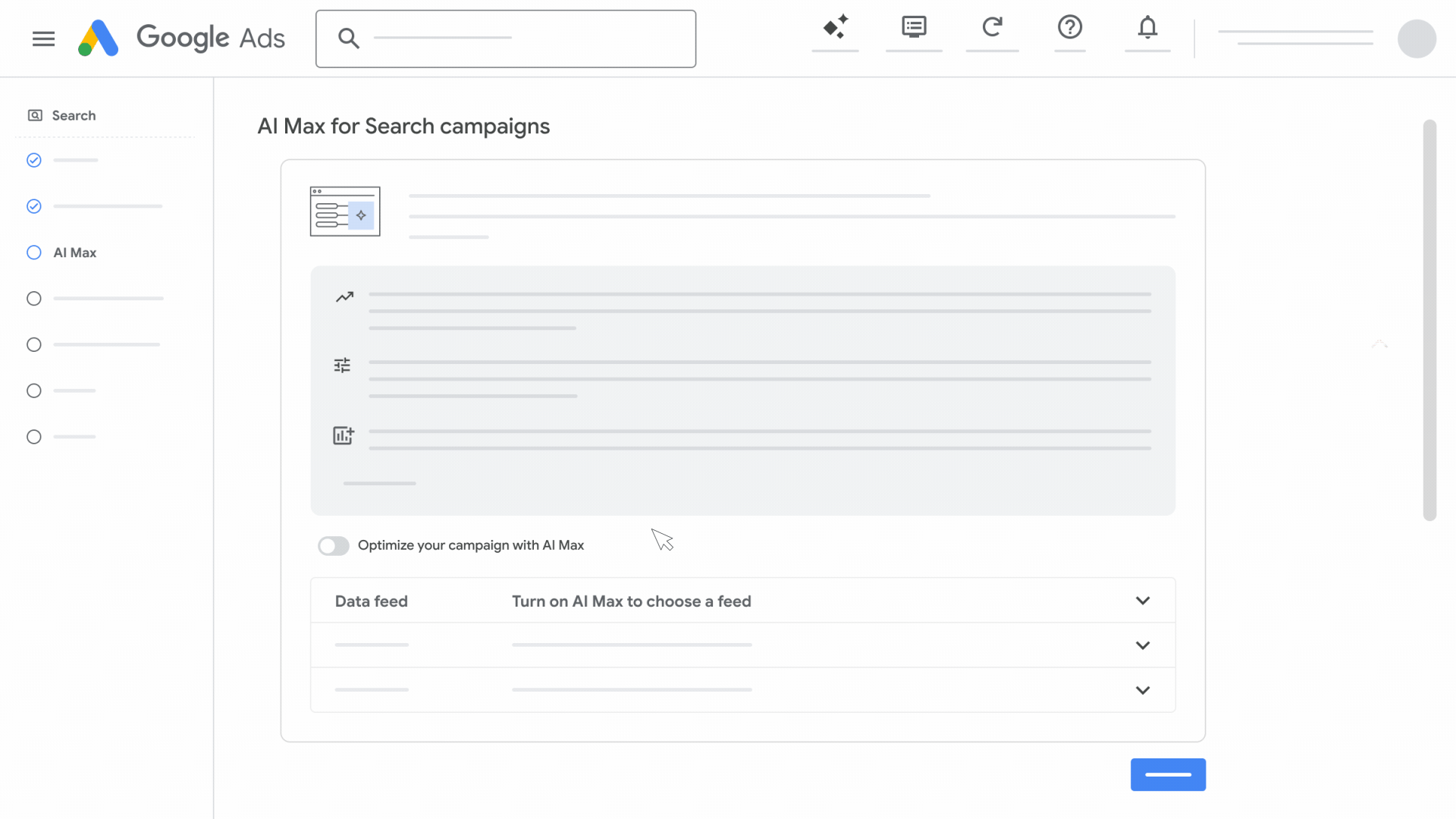The width and height of the screenshot is (1456, 819).
Task: Click the trending-up arrow icon
Action: pos(345,297)
